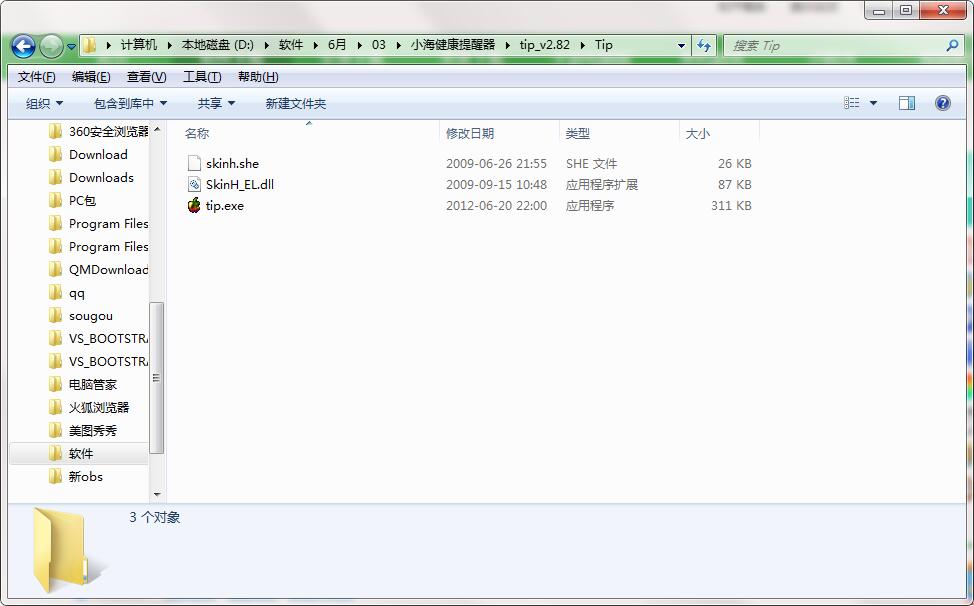The height and width of the screenshot is (606, 974).
Task: Click the search Tip input field
Action: [835, 45]
